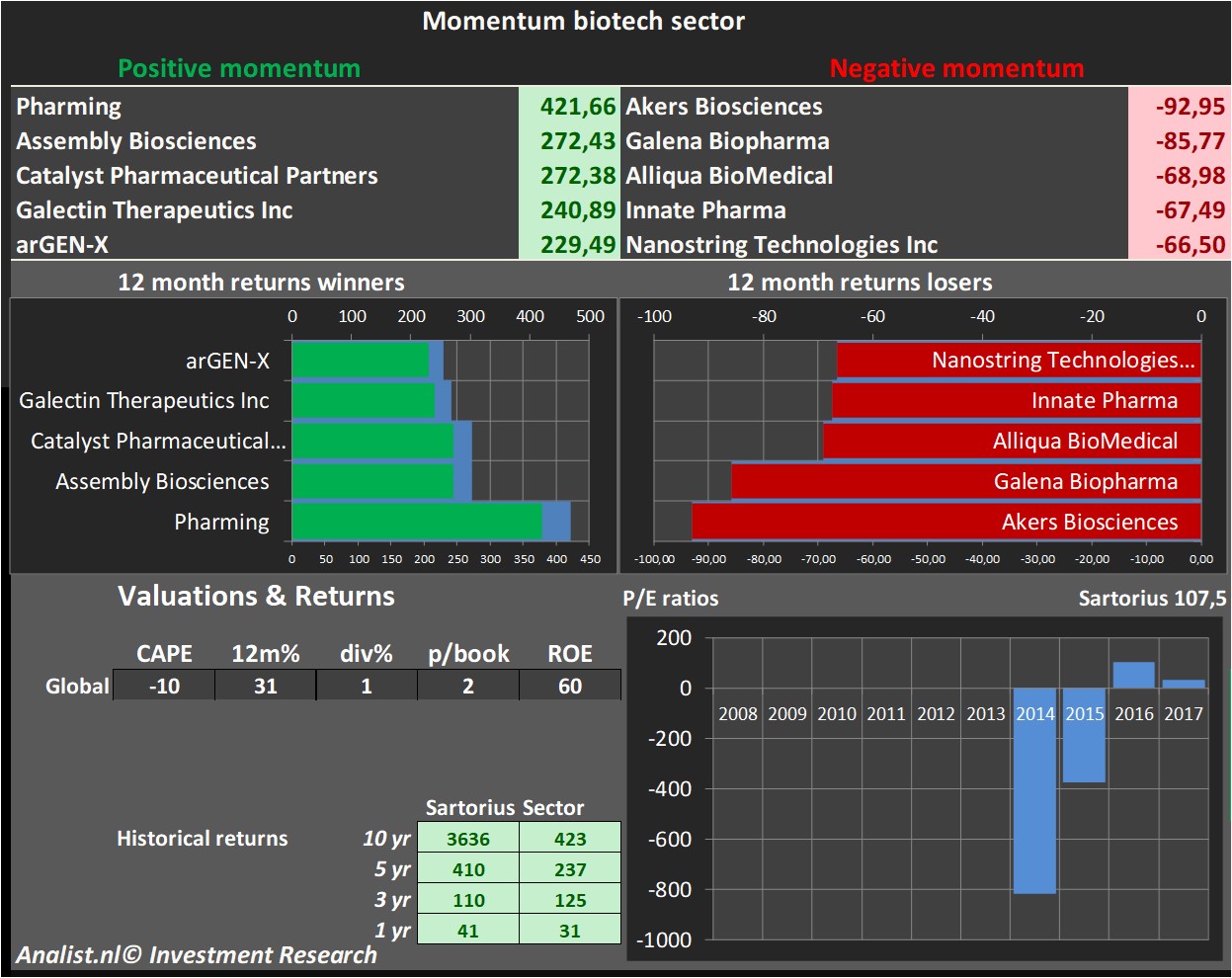This screenshot has width=1232, height=978.
Task: Select the 272,38 value cell
Action: [569, 175]
